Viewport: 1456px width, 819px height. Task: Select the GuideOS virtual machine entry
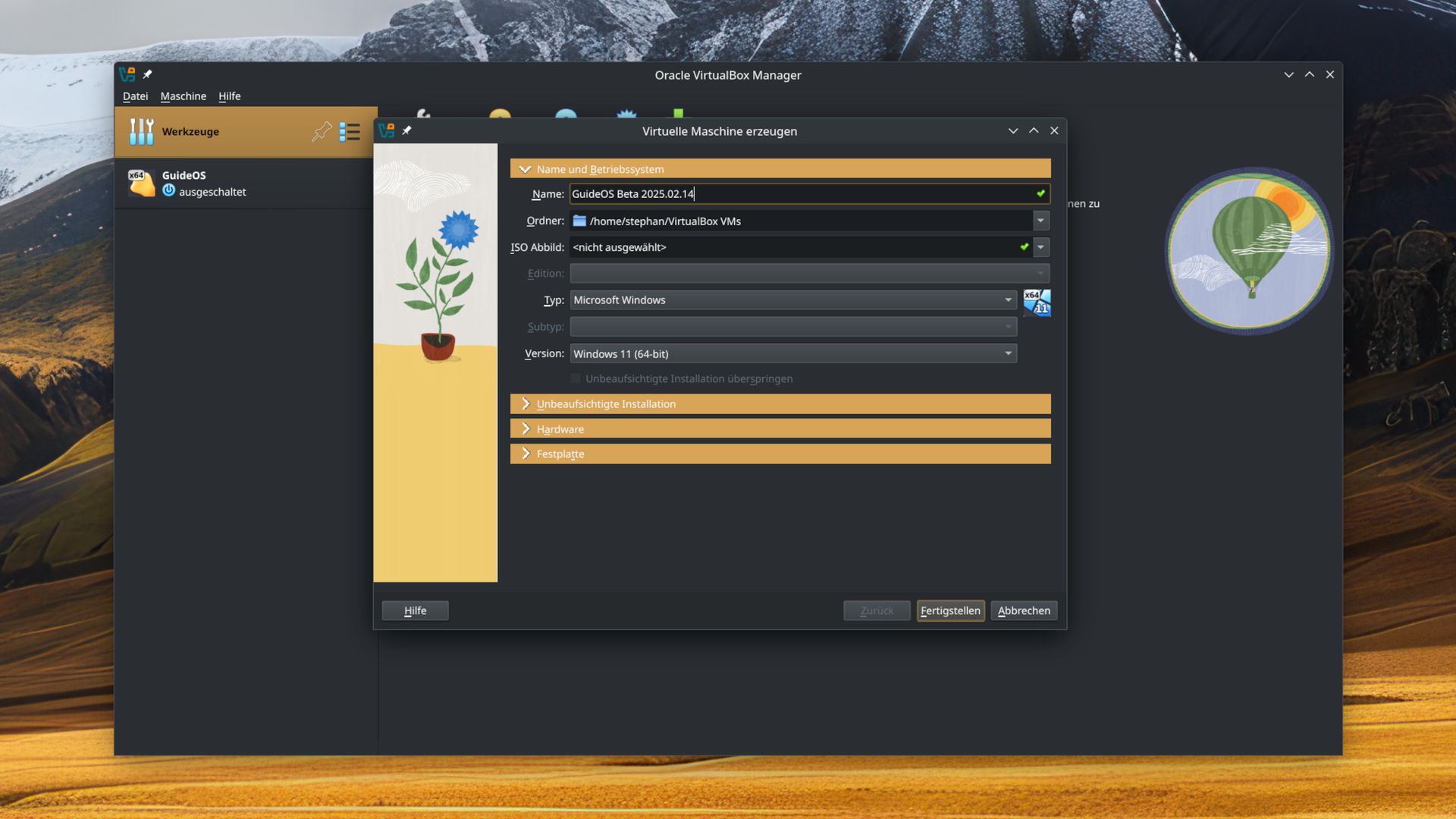pos(246,183)
